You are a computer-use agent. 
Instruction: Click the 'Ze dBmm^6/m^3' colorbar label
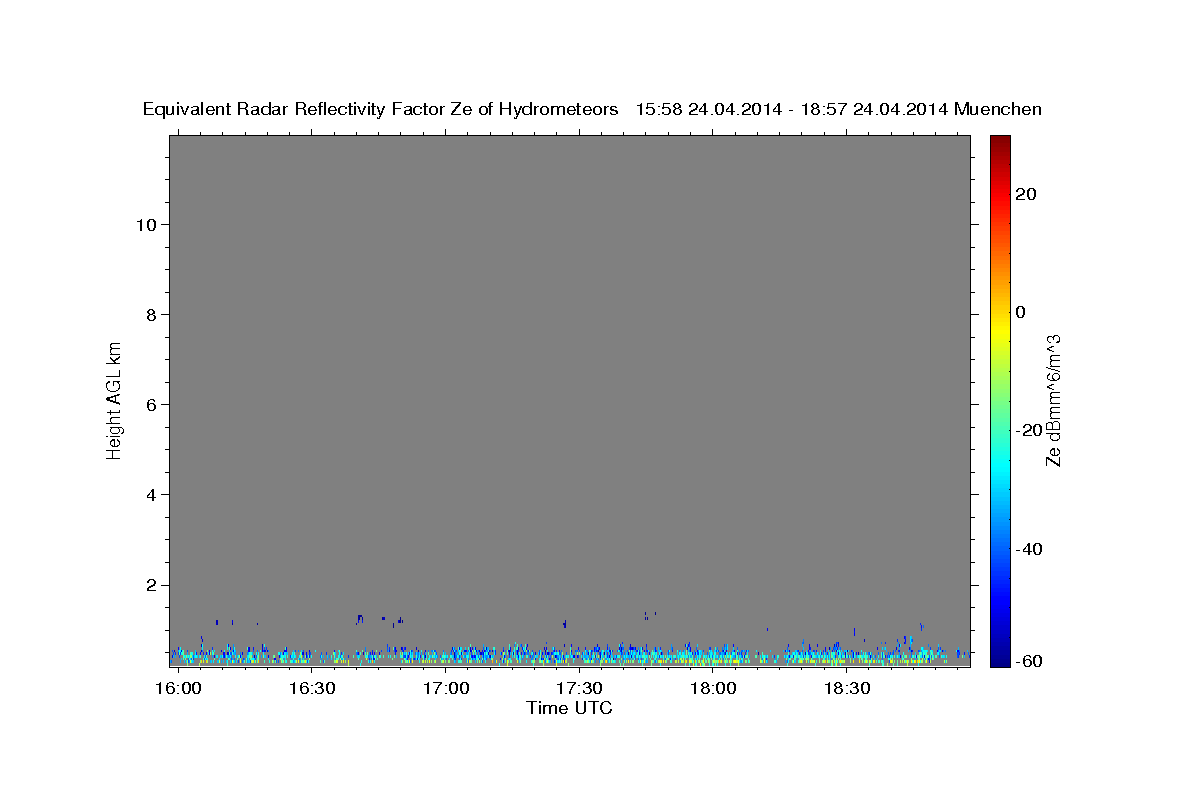1053,400
